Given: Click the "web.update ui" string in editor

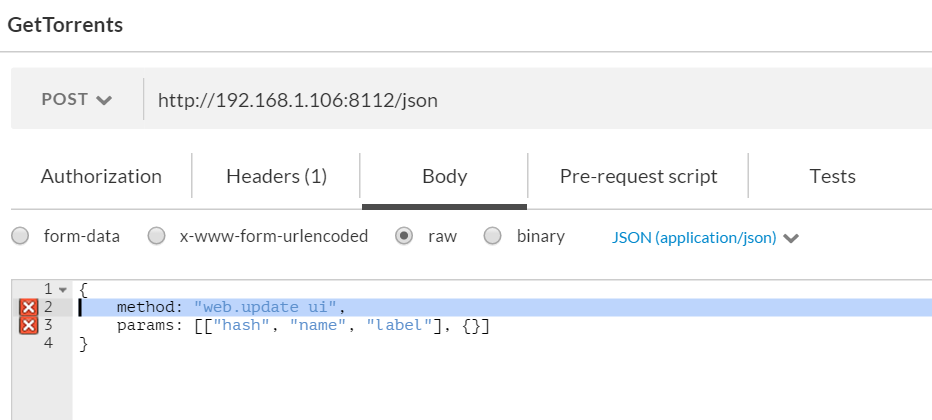Looking at the screenshot, I should coord(265,308).
